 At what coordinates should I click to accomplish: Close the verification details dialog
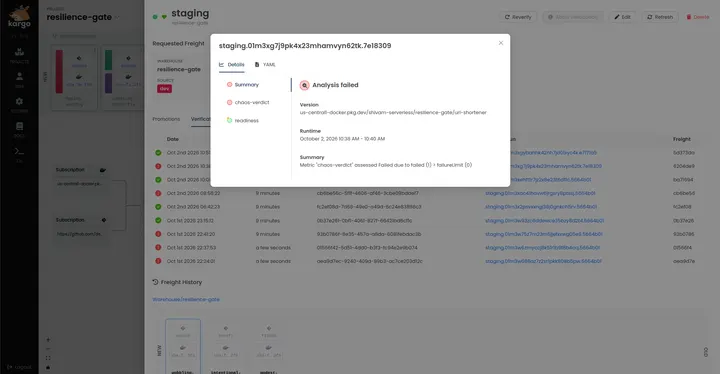(x=501, y=43)
